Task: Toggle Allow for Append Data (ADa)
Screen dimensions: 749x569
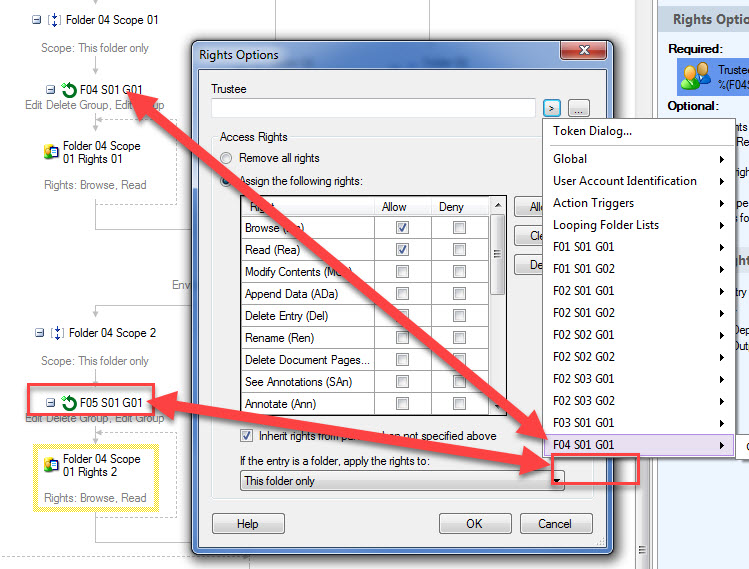Action: click(x=402, y=294)
